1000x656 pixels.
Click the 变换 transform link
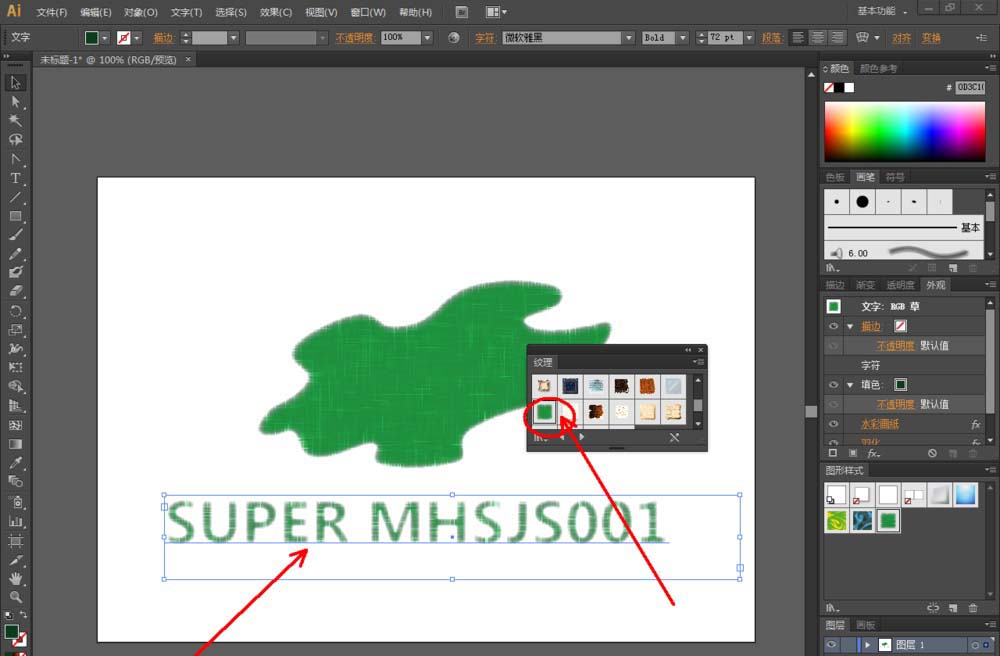[x=931, y=37]
